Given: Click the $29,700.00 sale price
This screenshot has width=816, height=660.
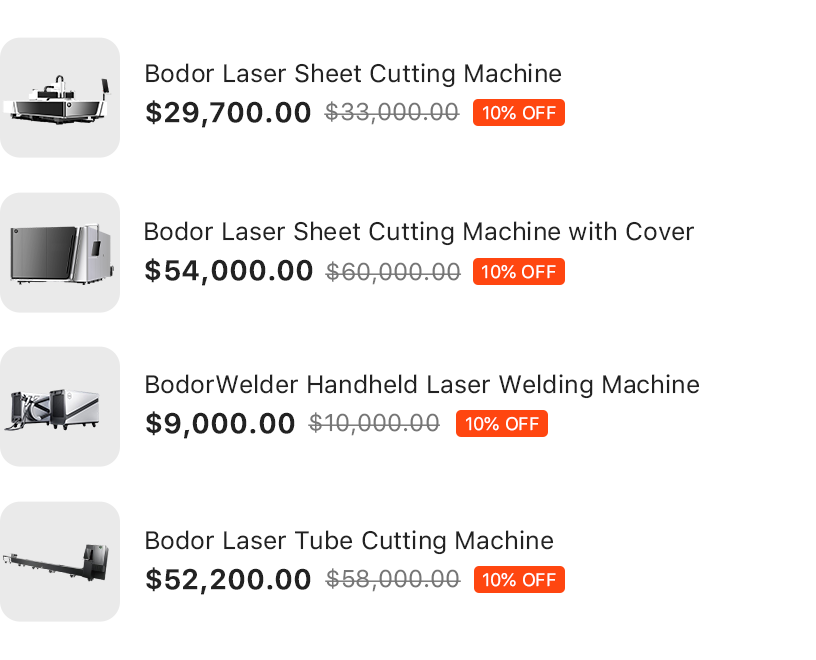Looking at the screenshot, I should (x=228, y=113).
